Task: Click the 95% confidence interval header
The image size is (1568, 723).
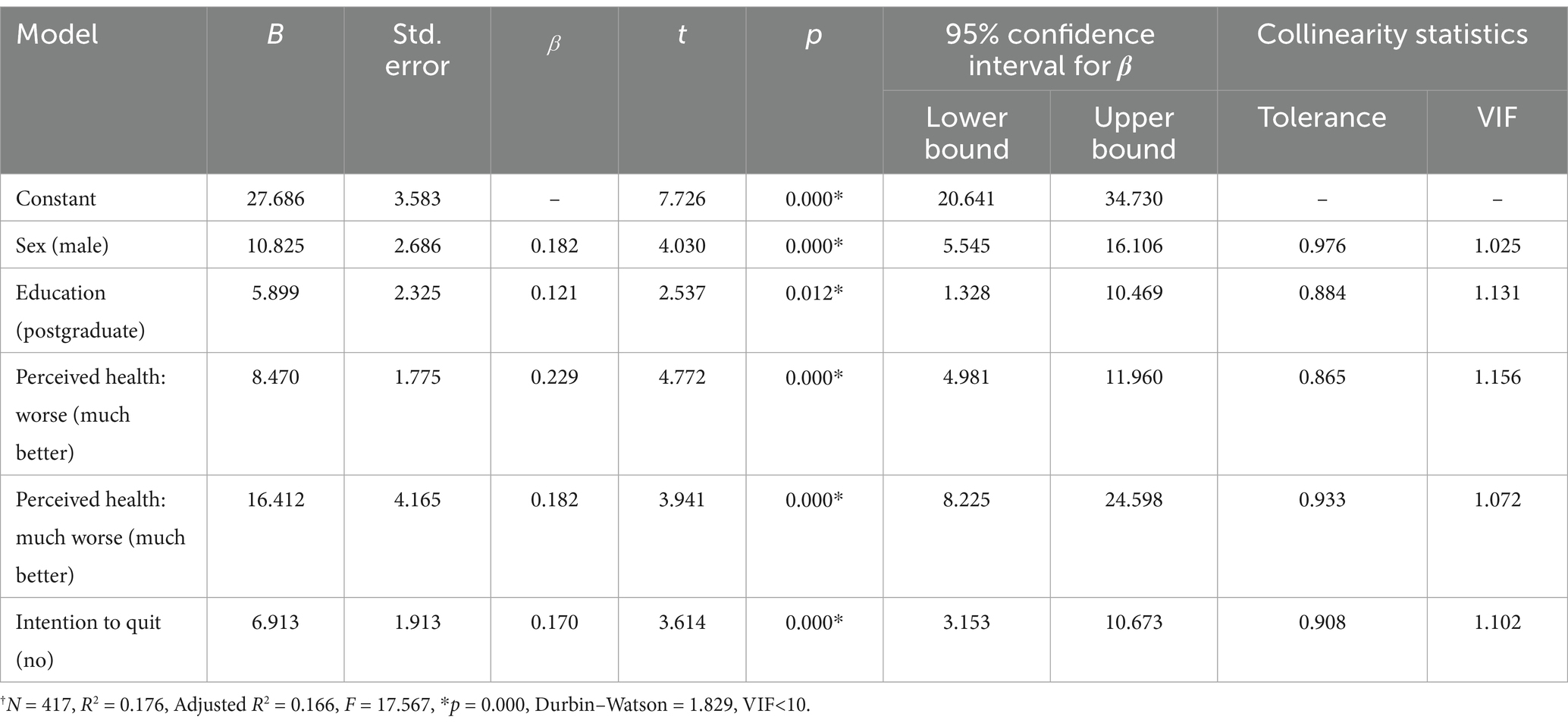Action: coord(1050,50)
